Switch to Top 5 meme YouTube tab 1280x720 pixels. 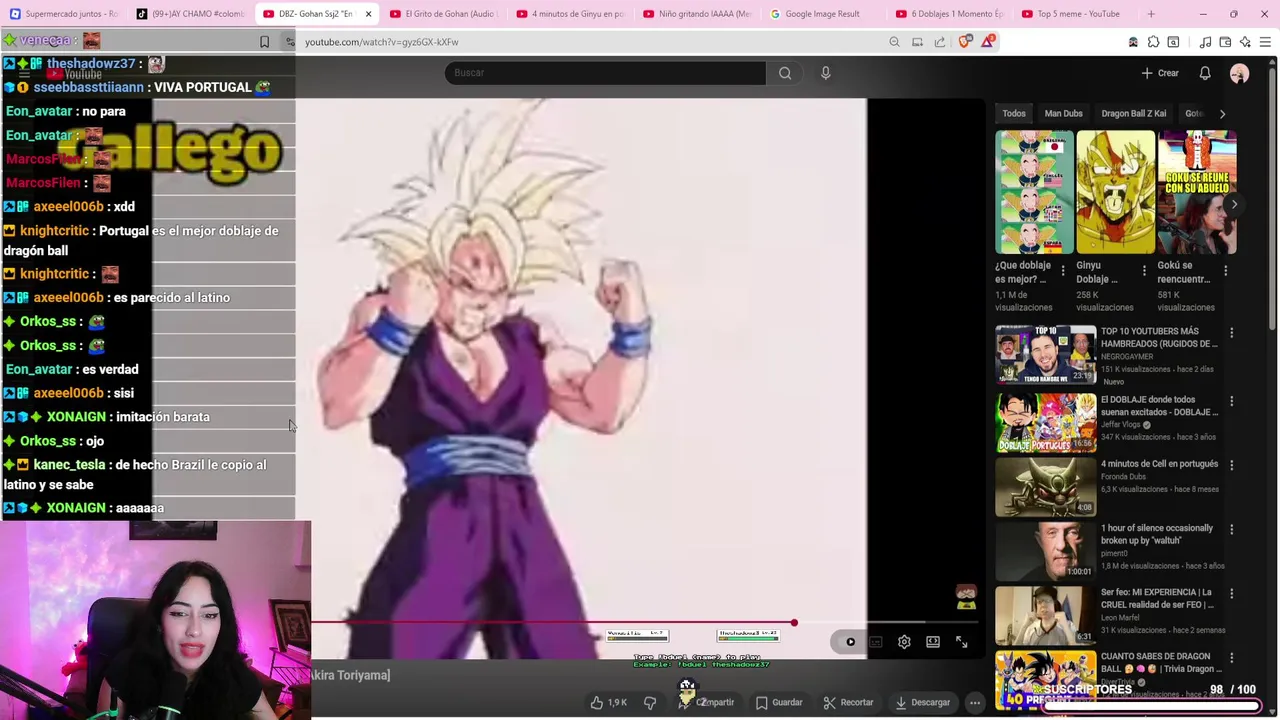coord(1076,14)
